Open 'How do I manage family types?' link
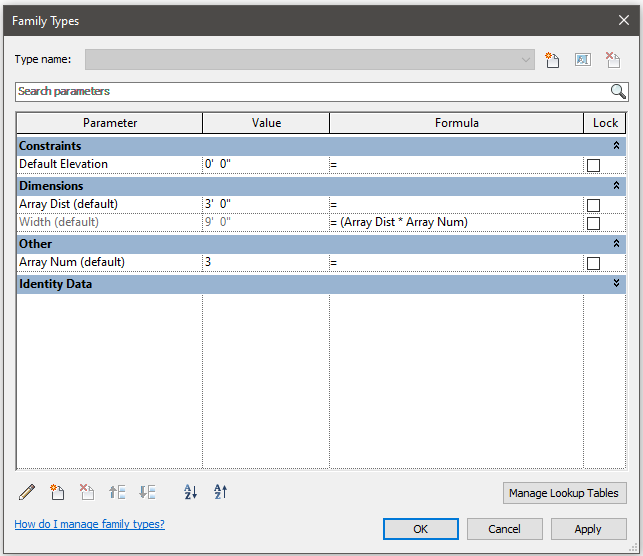The height and width of the screenshot is (556, 643). (x=89, y=524)
